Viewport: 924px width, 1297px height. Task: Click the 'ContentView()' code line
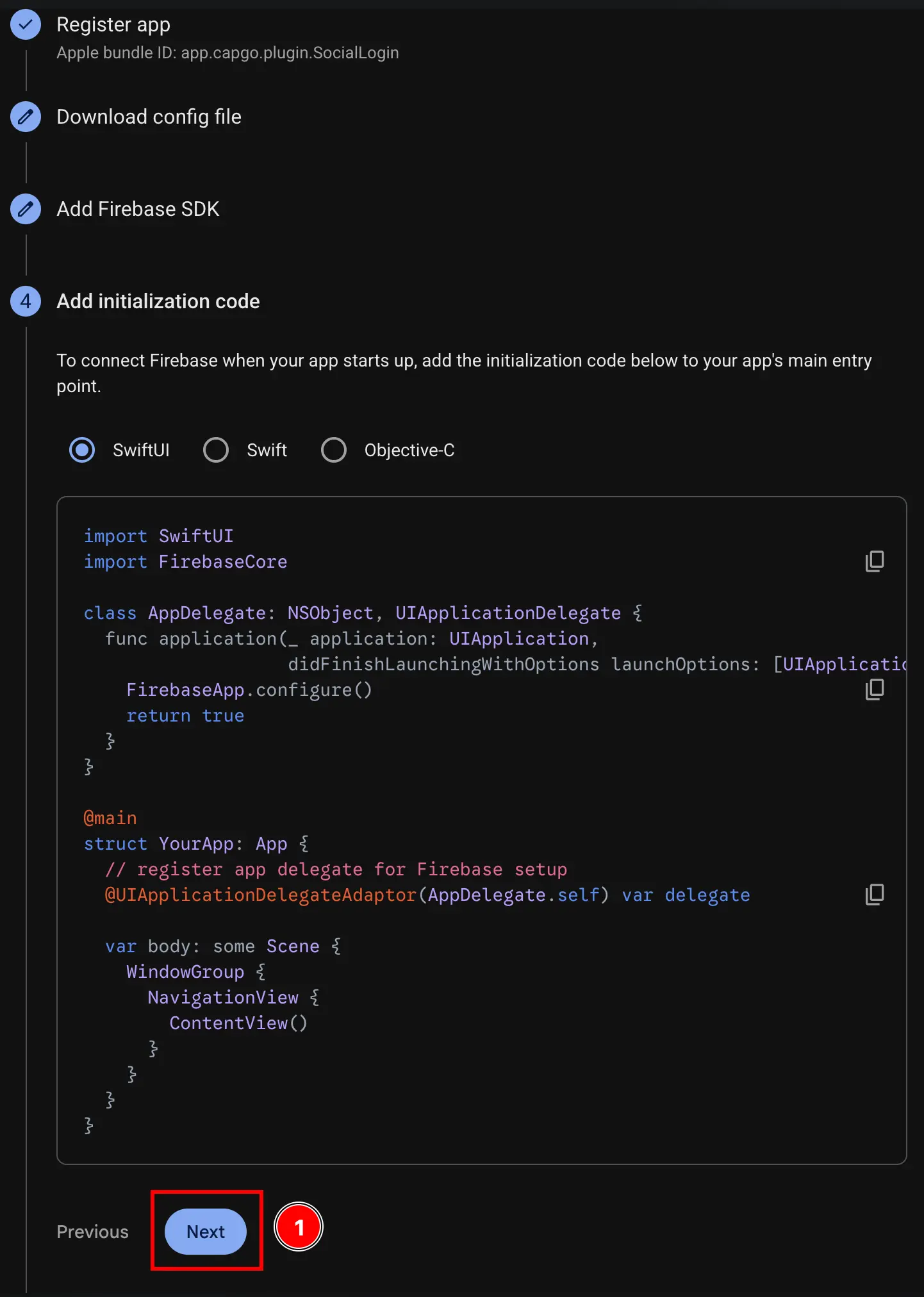(238, 1023)
